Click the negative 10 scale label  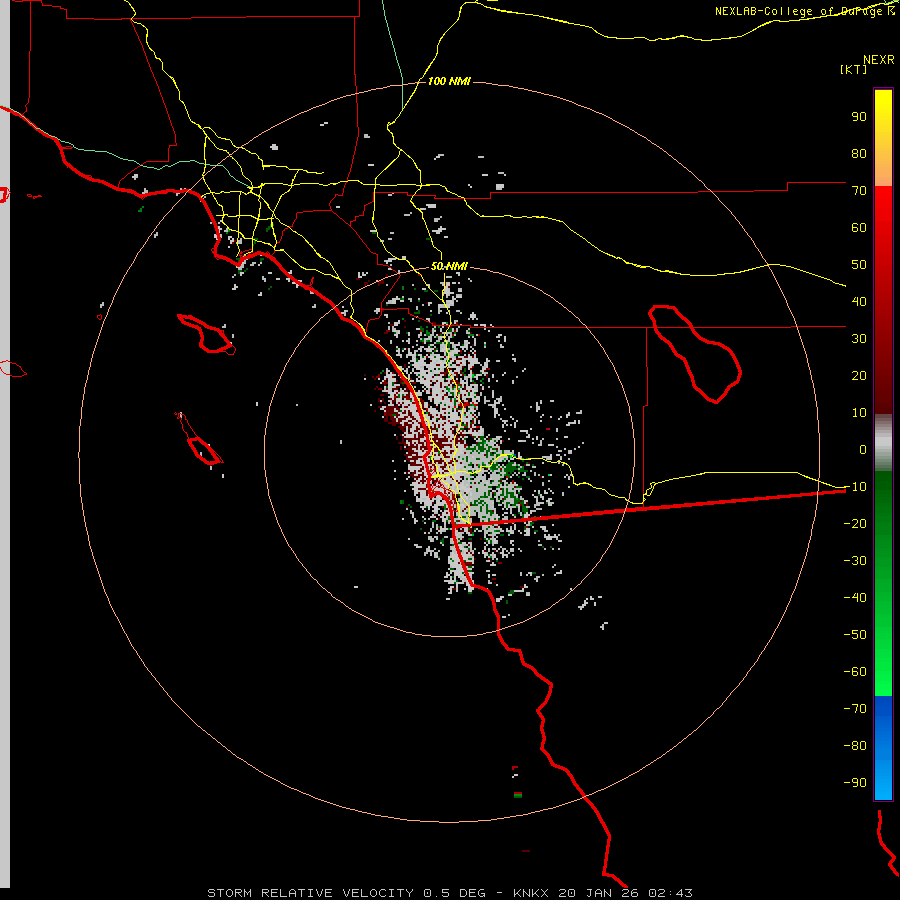tap(855, 487)
